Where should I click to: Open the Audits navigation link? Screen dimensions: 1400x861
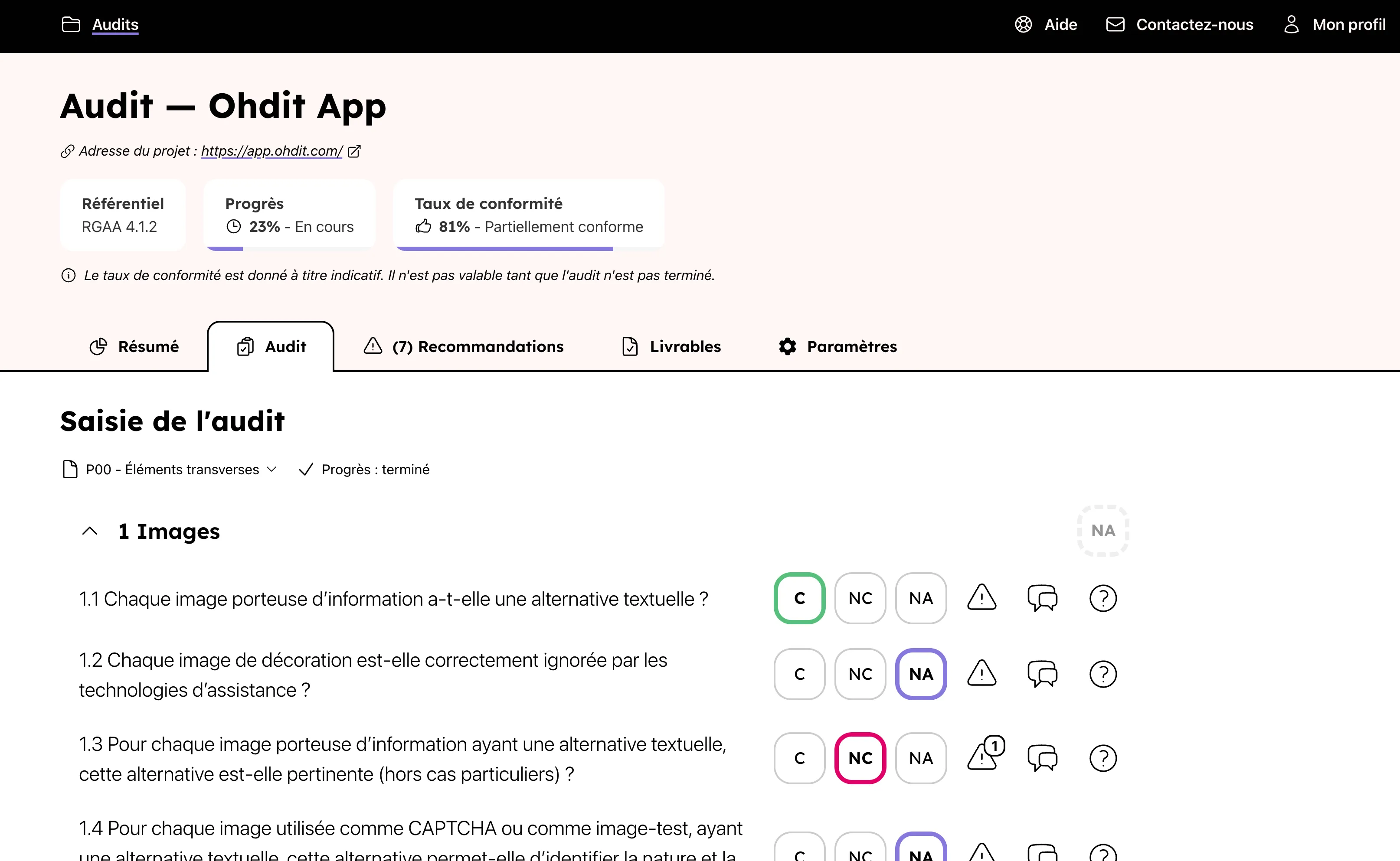pyautogui.click(x=115, y=24)
